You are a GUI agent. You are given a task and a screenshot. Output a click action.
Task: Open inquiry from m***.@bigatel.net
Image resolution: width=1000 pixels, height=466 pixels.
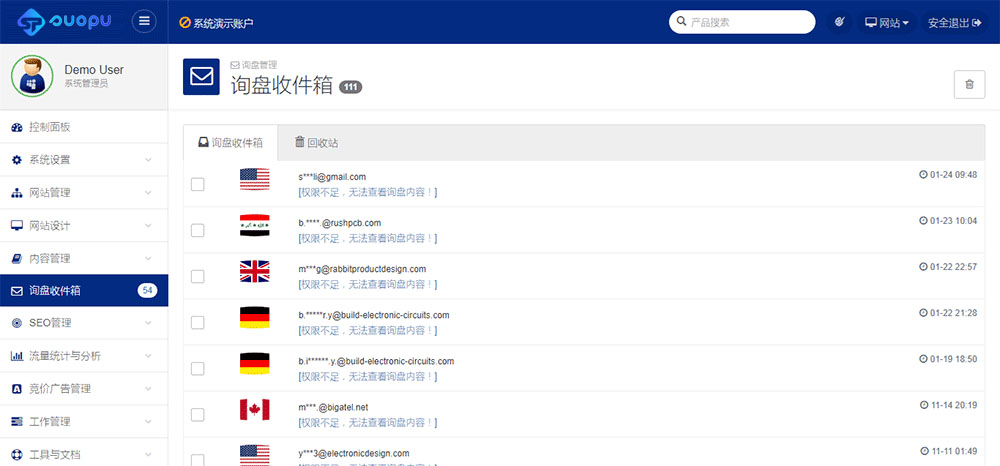coord(334,407)
